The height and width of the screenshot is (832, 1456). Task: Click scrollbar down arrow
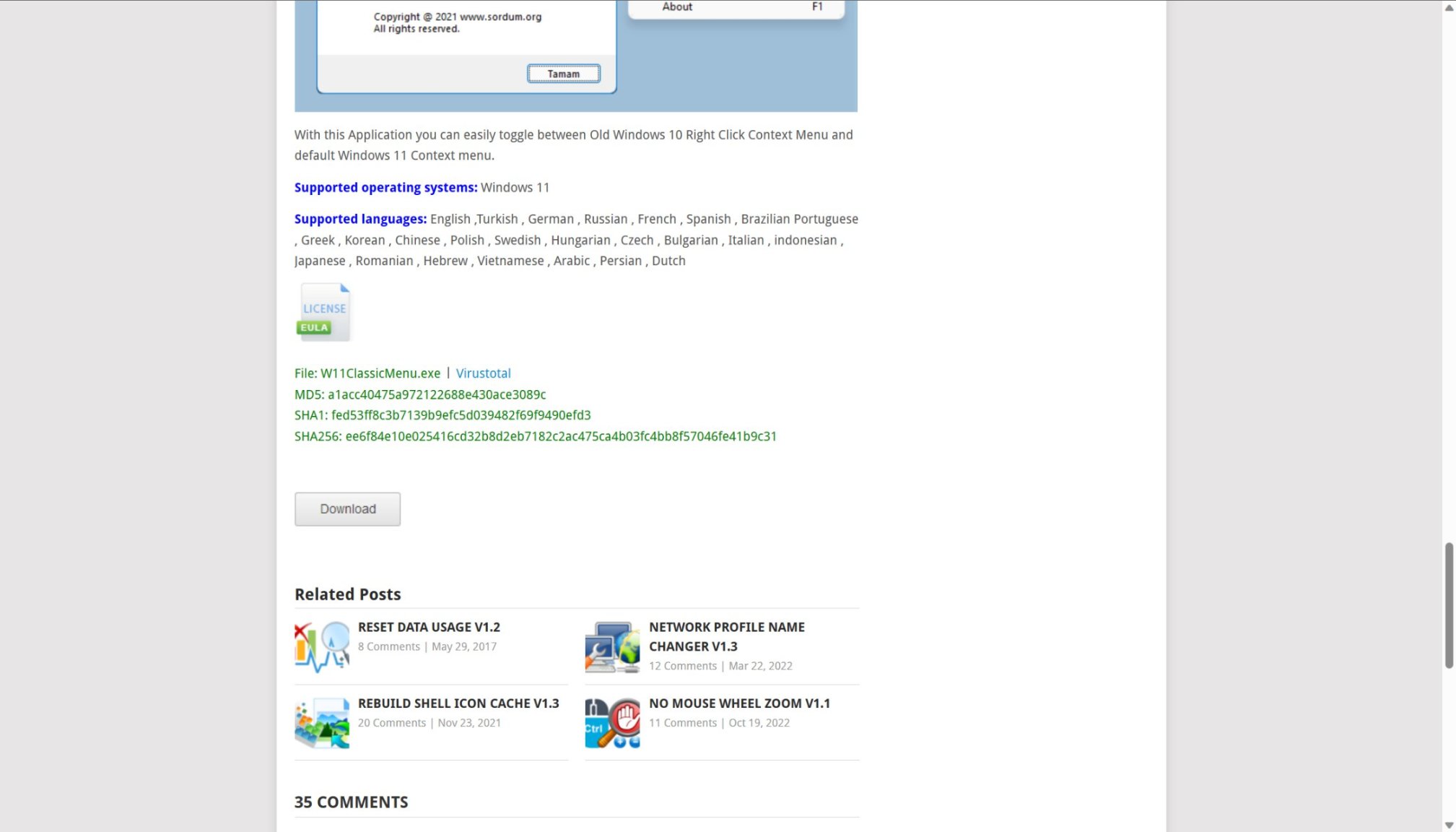1448,825
